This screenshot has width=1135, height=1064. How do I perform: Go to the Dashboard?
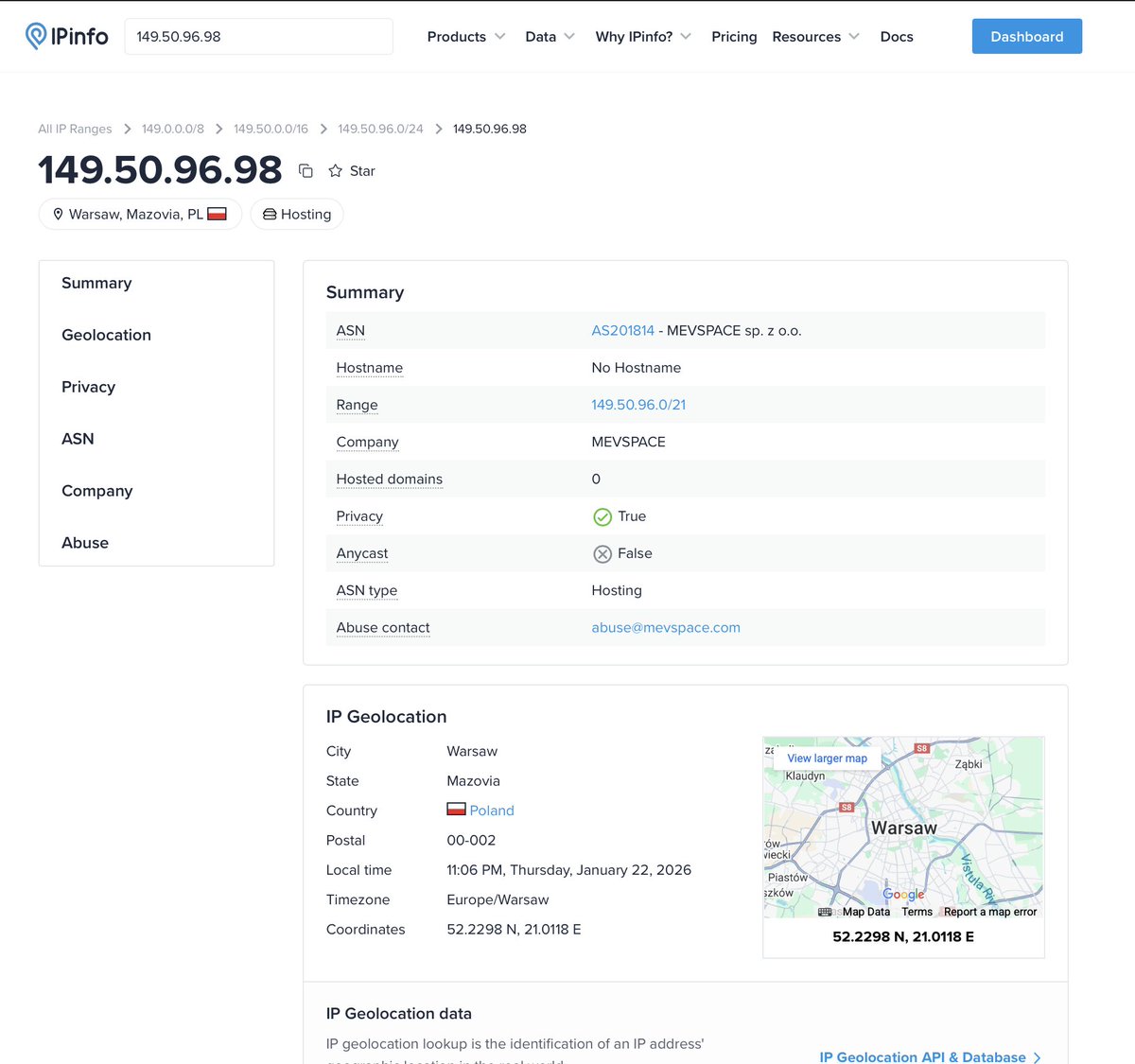coord(1027,36)
